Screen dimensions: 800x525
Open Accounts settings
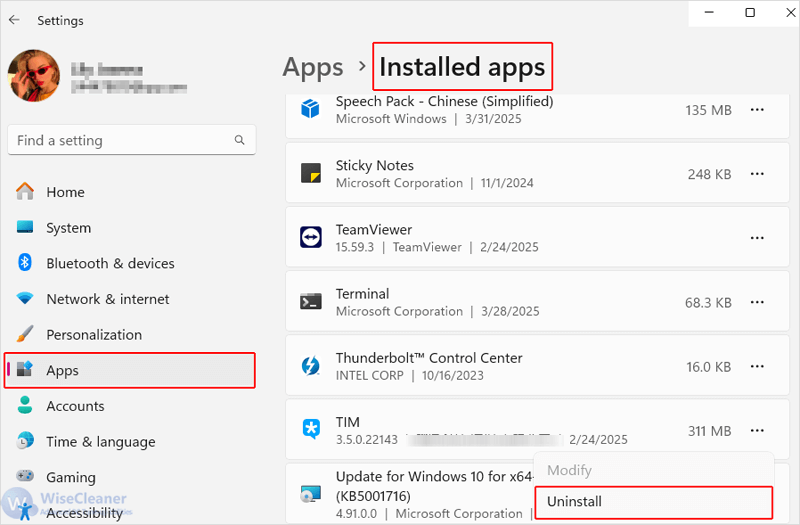(130, 406)
